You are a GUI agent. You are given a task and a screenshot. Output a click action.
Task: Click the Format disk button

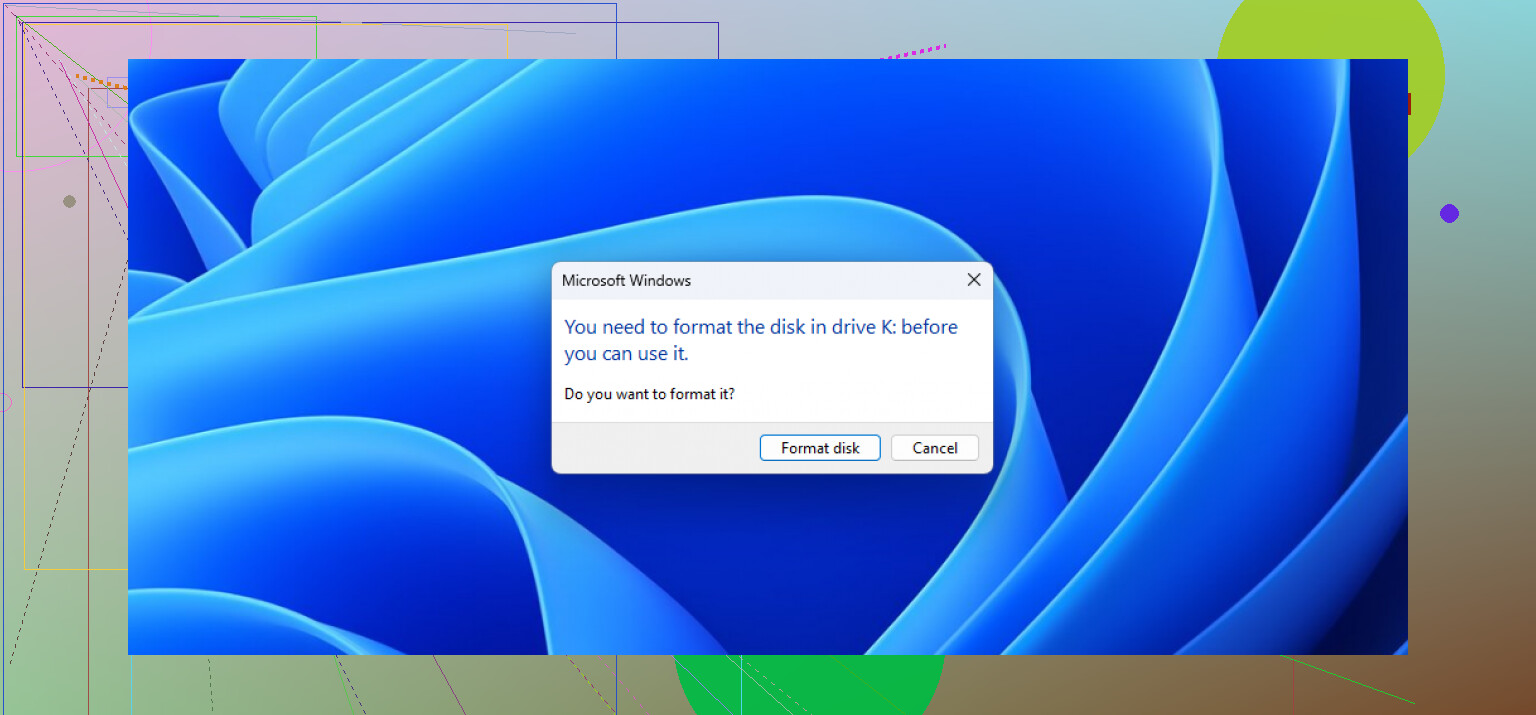coord(820,448)
